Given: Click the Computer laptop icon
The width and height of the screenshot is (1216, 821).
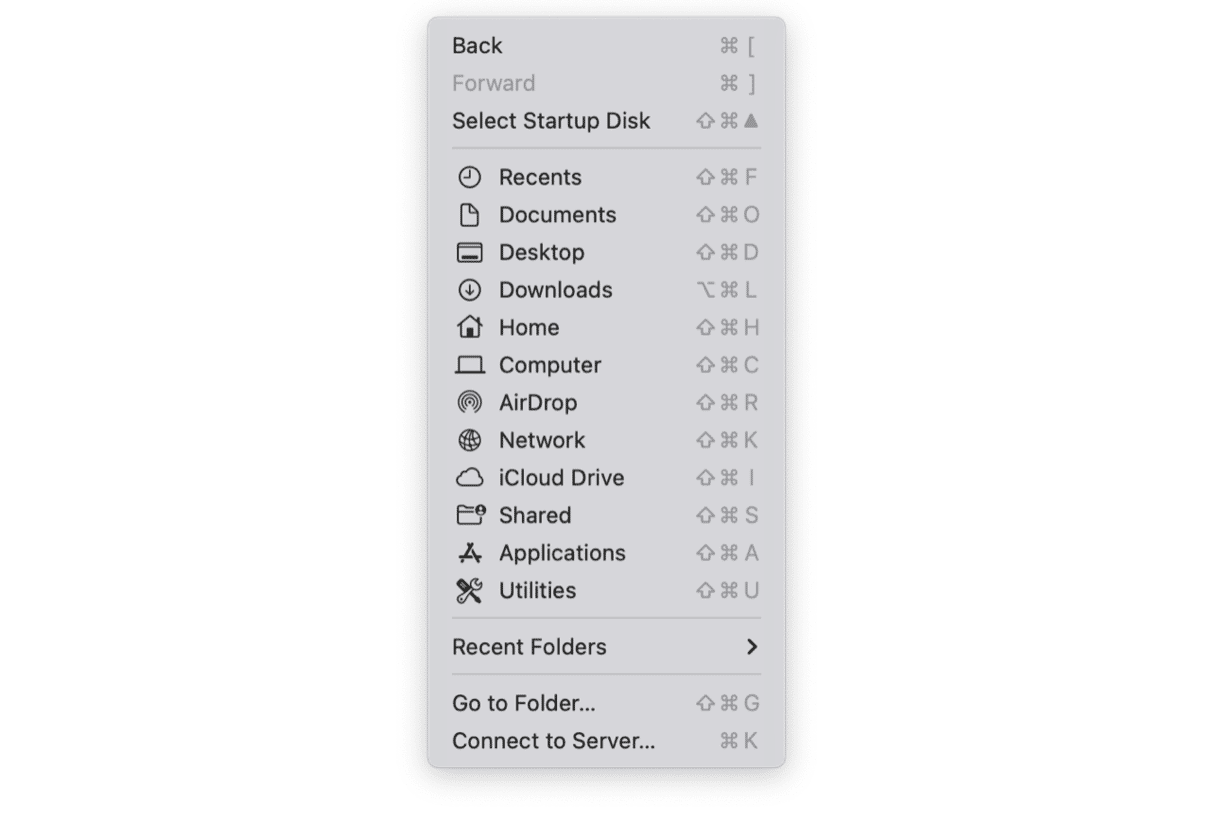Looking at the screenshot, I should pyautogui.click(x=469, y=365).
